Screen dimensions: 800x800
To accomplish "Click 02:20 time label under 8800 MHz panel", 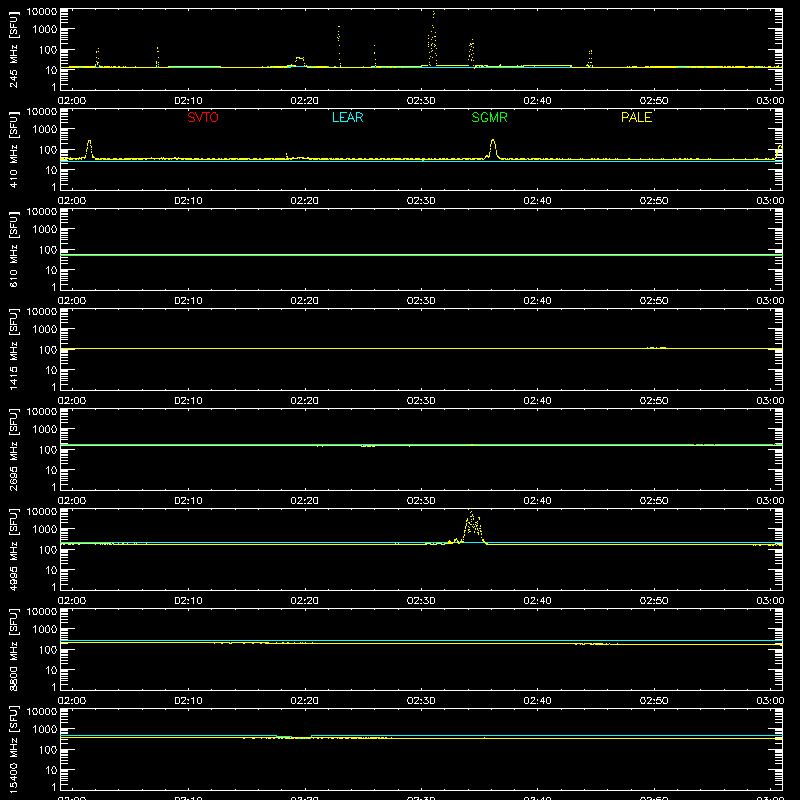I will (305, 701).
